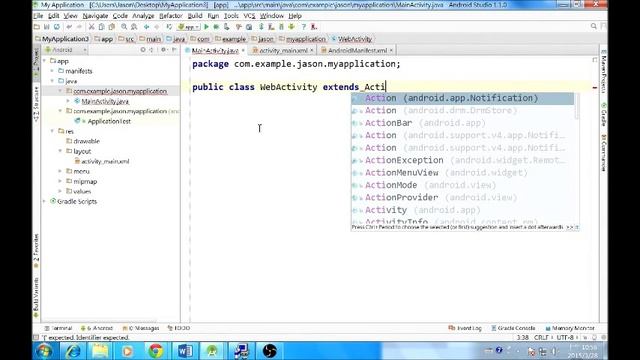Viewport: 640px width, 360px height.
Task: Click the Synchronize toolbar icon
Action: point(57,27)
